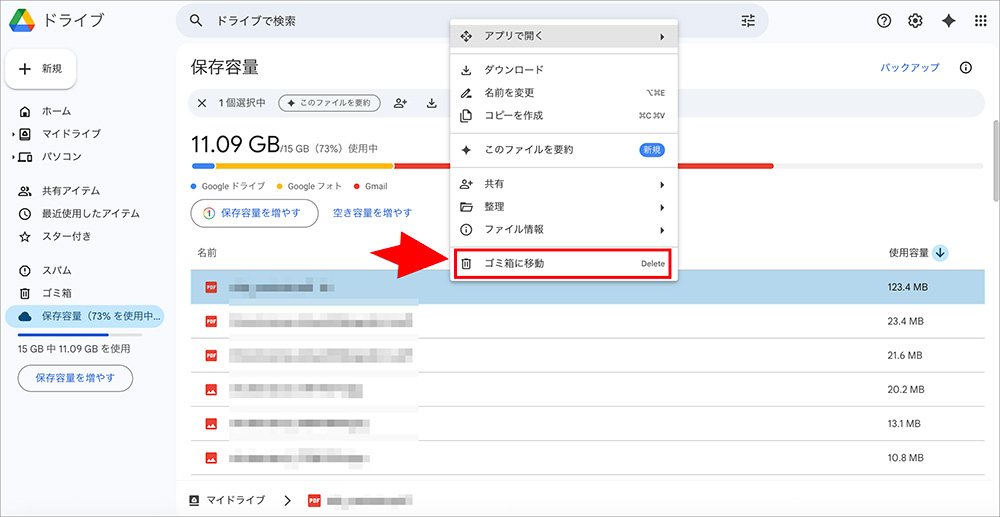Viewport: 1000px width, 517px height.
Task: Open the help circle icon
Action: point(883,21)
